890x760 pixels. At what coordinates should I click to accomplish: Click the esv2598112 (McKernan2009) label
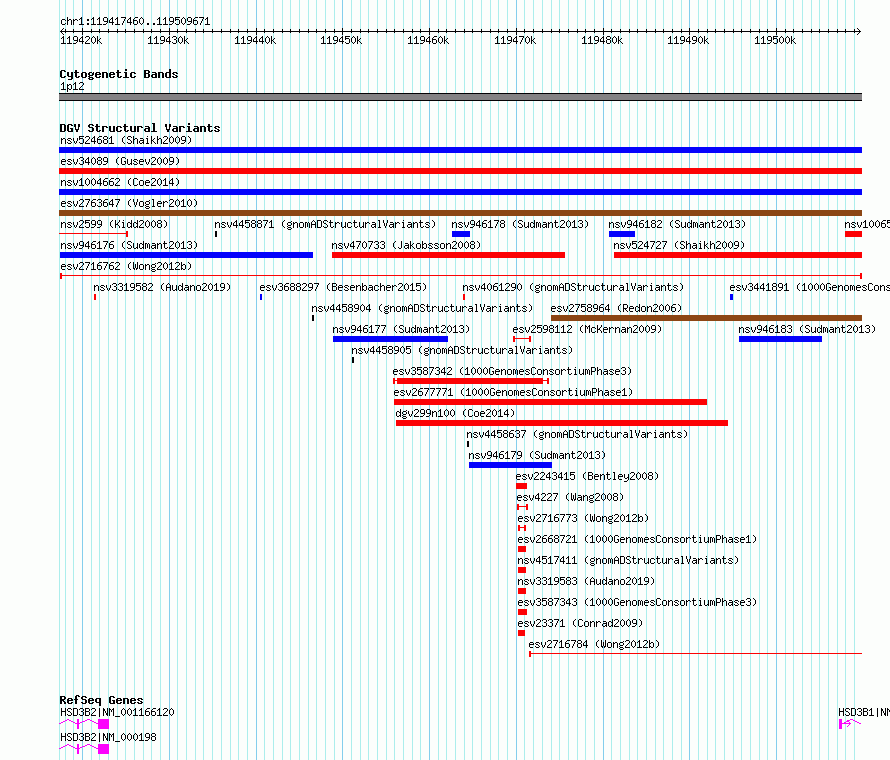point(587,329)
